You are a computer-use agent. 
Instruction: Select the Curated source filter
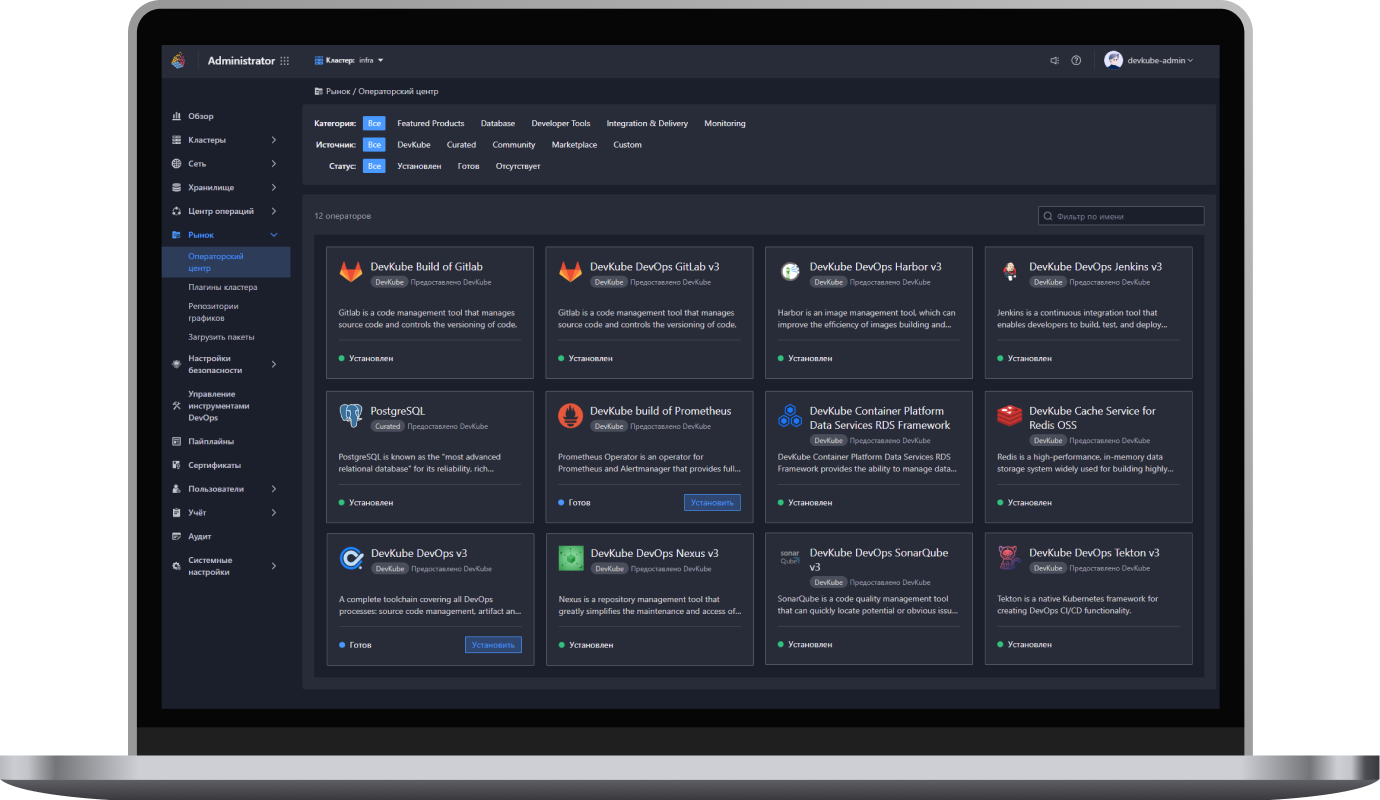[x=461, y=145]
